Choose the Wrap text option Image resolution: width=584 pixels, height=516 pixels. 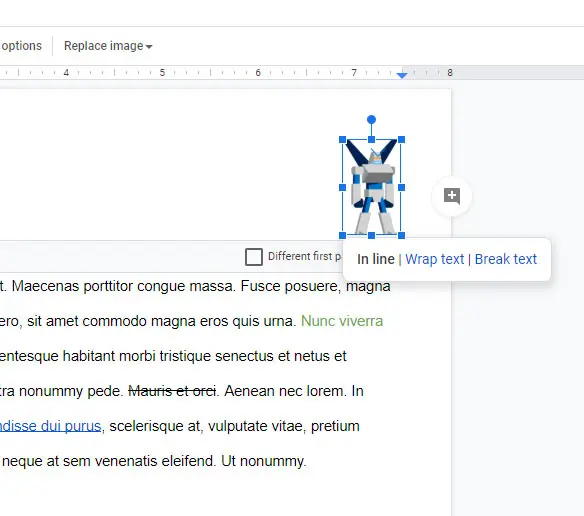[434, 259]
